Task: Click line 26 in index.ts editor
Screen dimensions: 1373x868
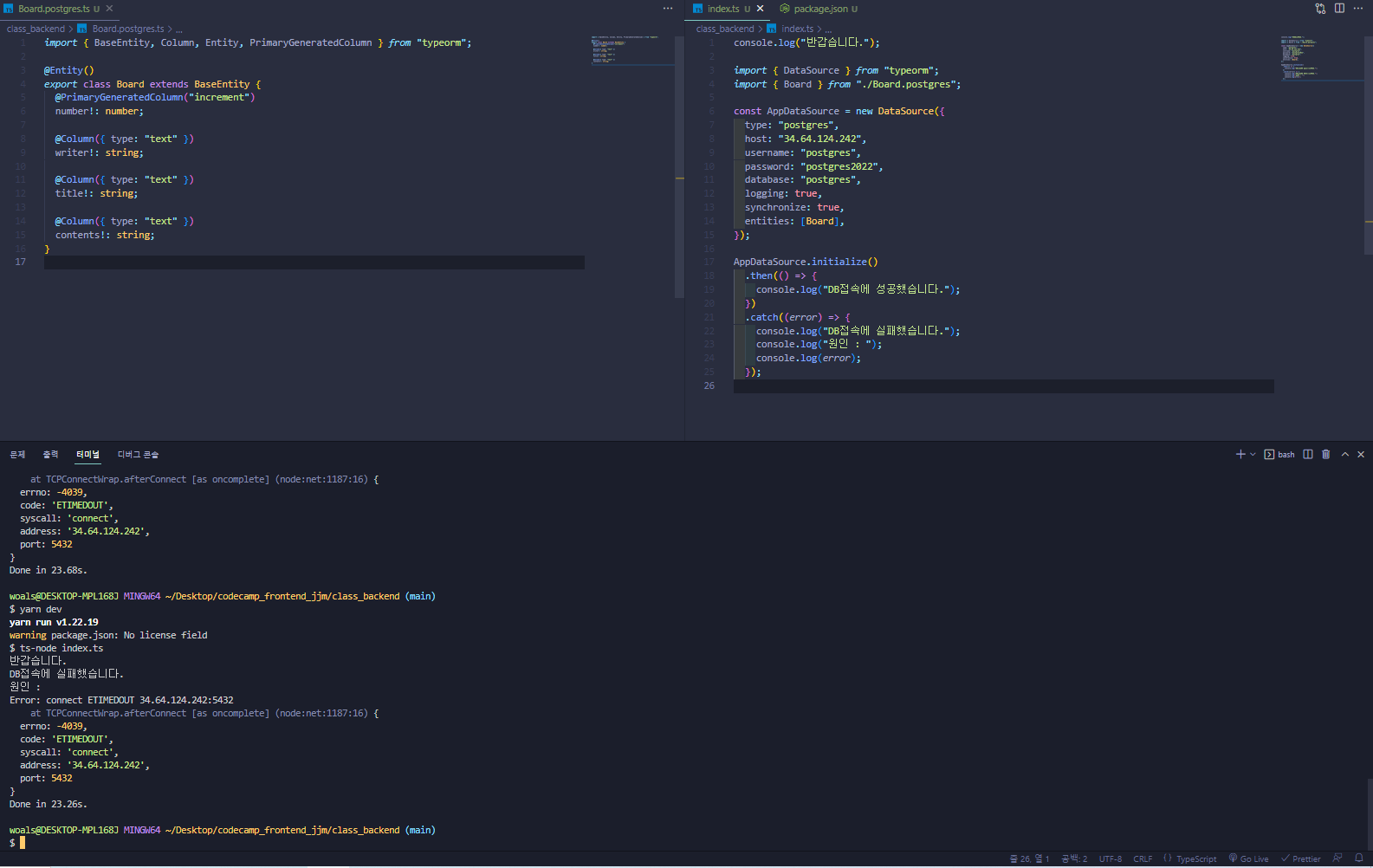Action: point(1003,386)
